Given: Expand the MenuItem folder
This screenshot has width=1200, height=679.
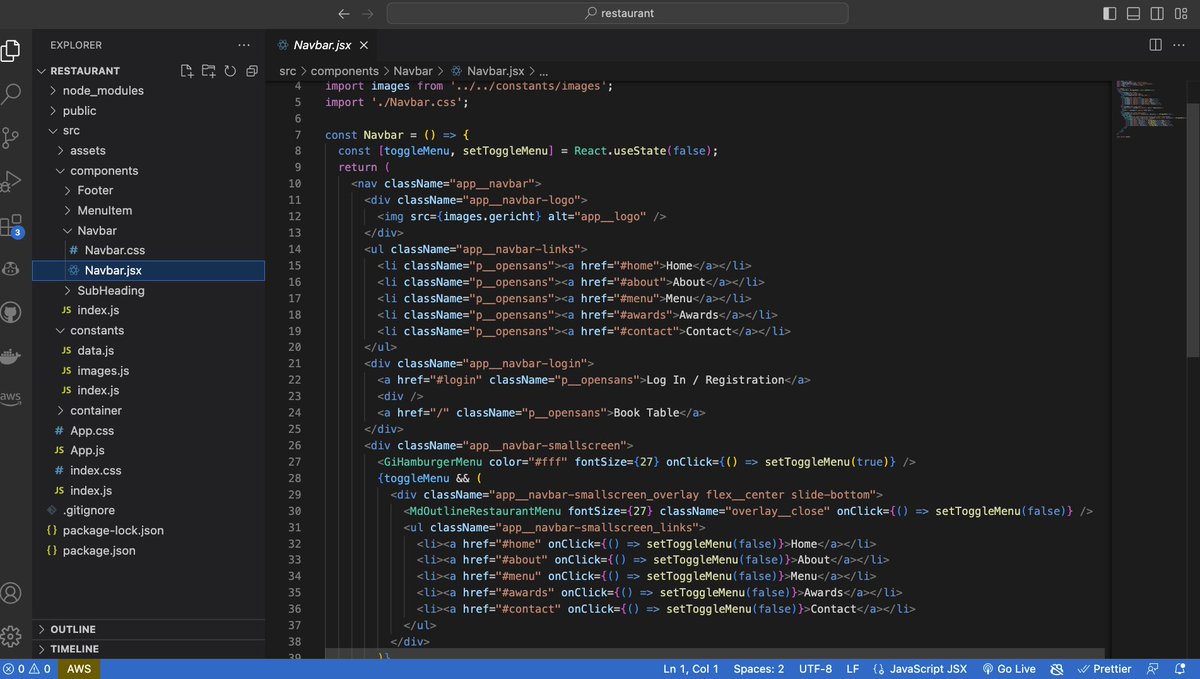Looking at the screenshot, I should 148,211.
